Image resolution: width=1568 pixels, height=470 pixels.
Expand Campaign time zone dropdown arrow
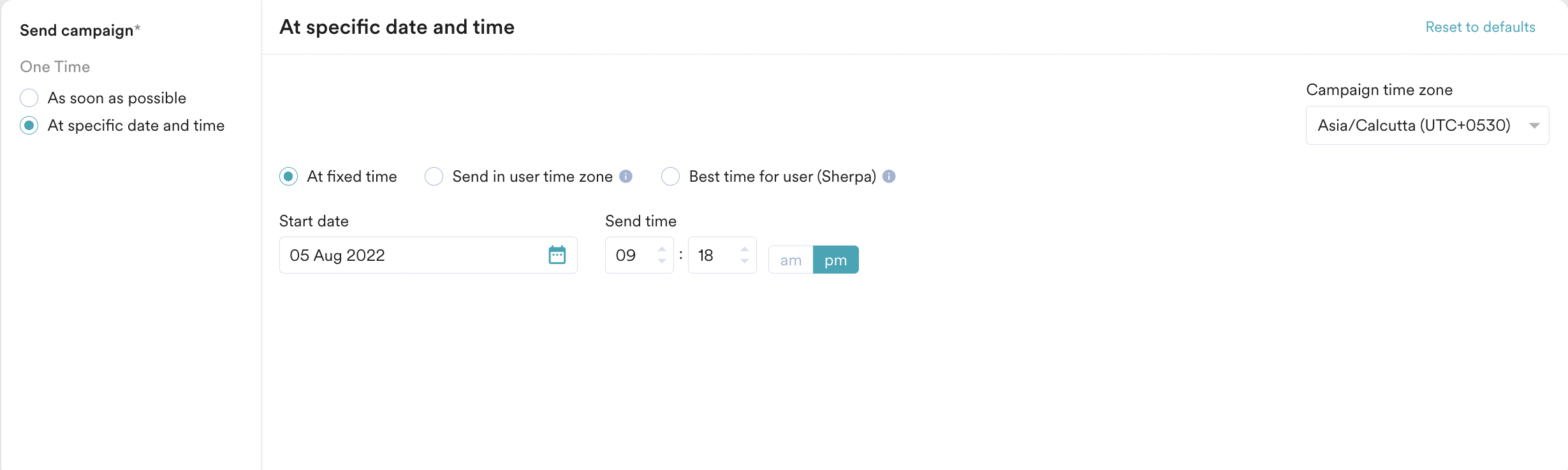(x=1534, y=126)
